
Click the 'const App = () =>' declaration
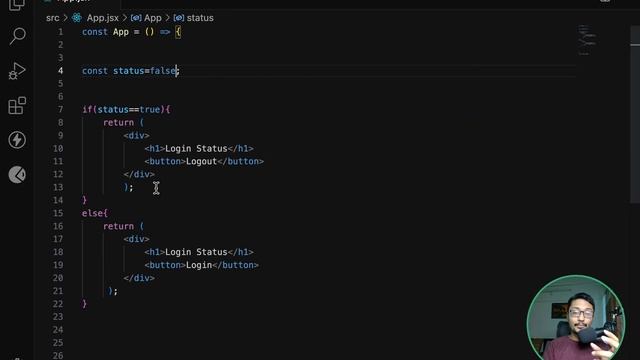tap(126, 32)
